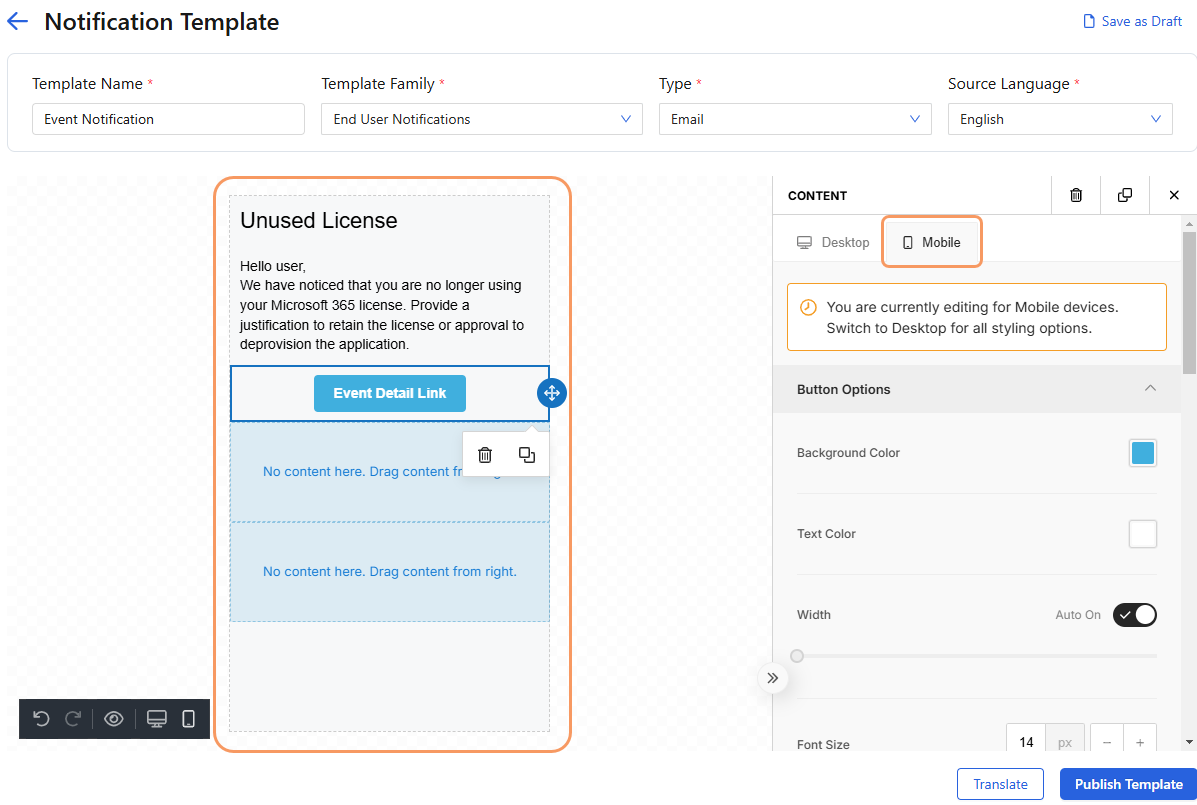
Task: Select the Unused License heading text
Action: tap(318, 221)
